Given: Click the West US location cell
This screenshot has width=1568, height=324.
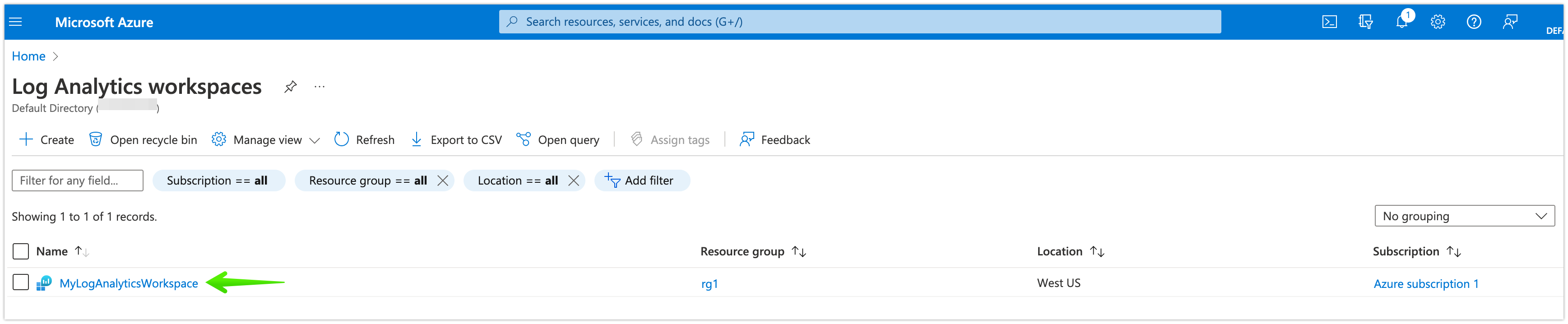Looking at the screenshot, I should coord(1058,282).
